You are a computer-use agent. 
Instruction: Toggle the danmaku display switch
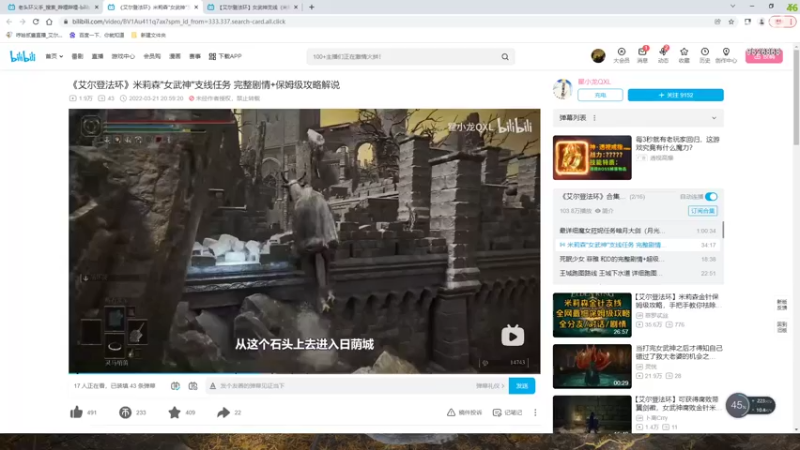point(175,386)
